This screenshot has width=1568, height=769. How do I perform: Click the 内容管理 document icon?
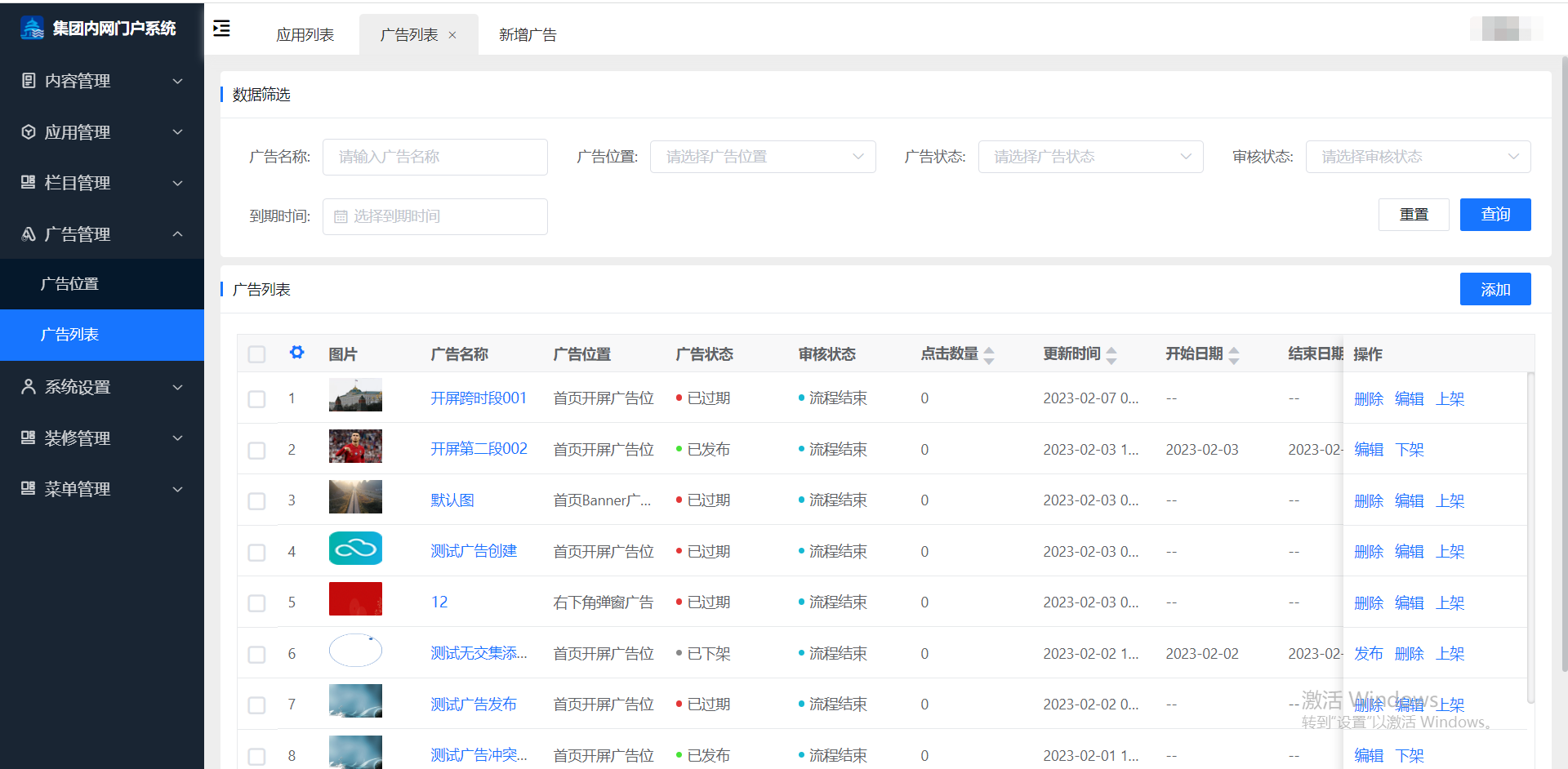29,81
